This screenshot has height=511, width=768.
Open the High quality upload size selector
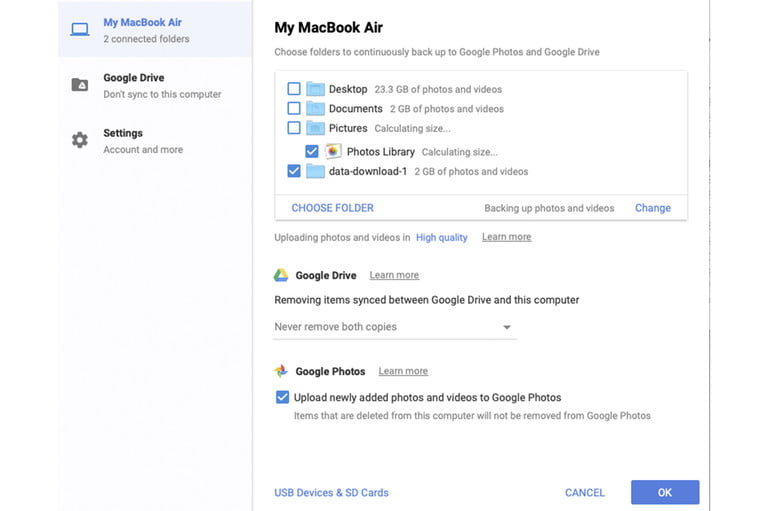[x=441, y=238]
